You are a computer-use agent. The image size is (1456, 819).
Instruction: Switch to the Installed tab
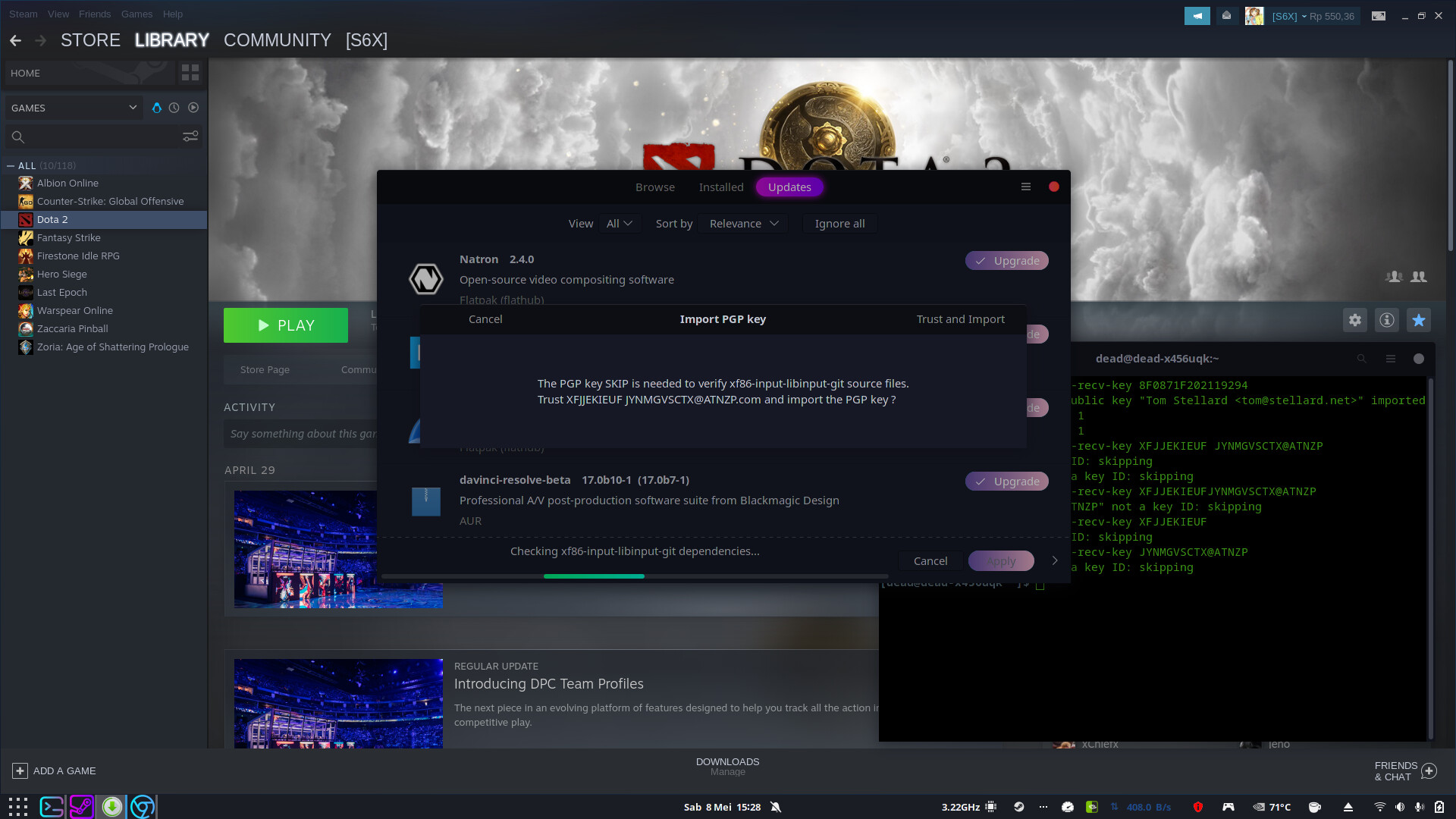point(720,187)
